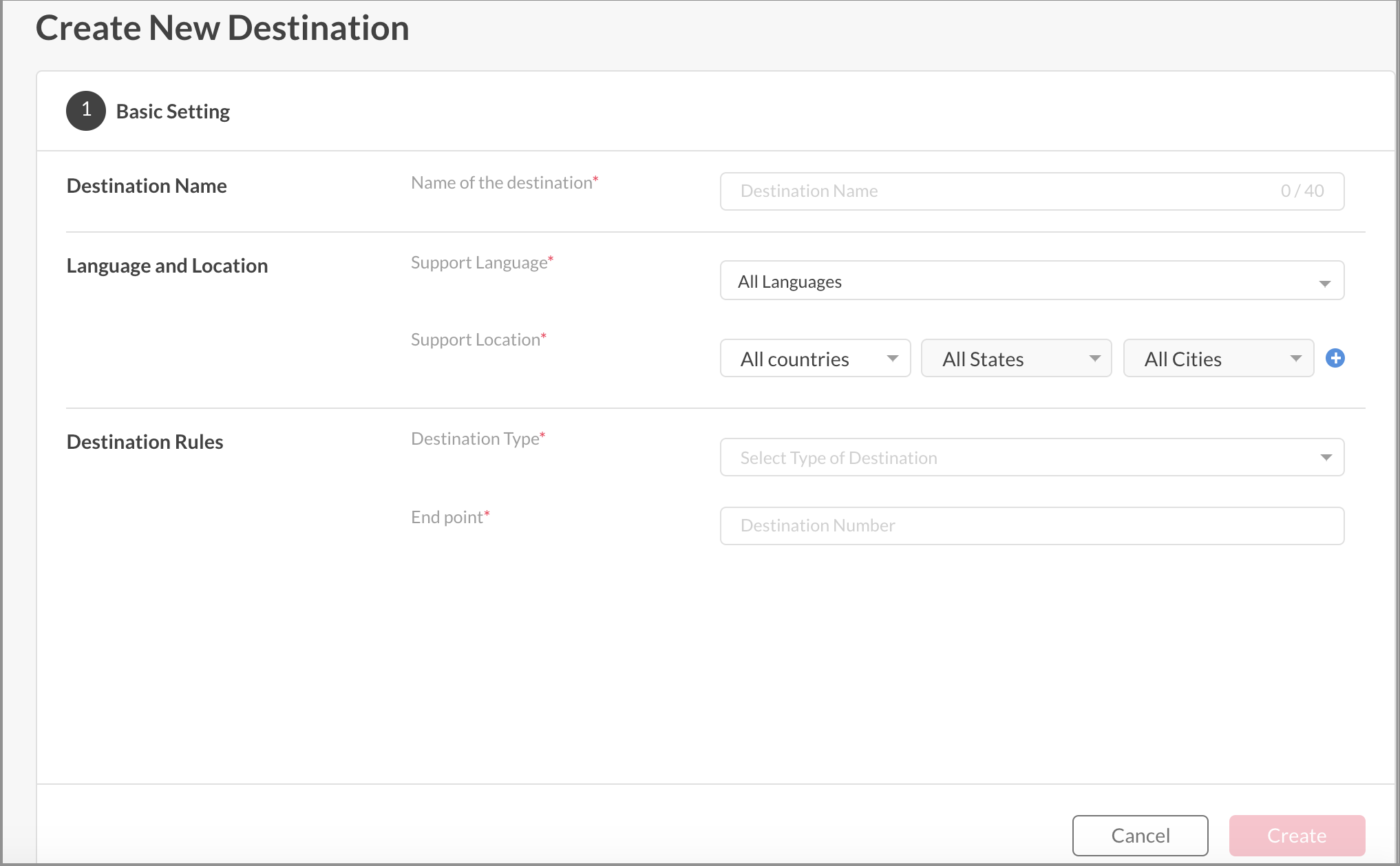Click the Create New Destination title

[222, 28]
